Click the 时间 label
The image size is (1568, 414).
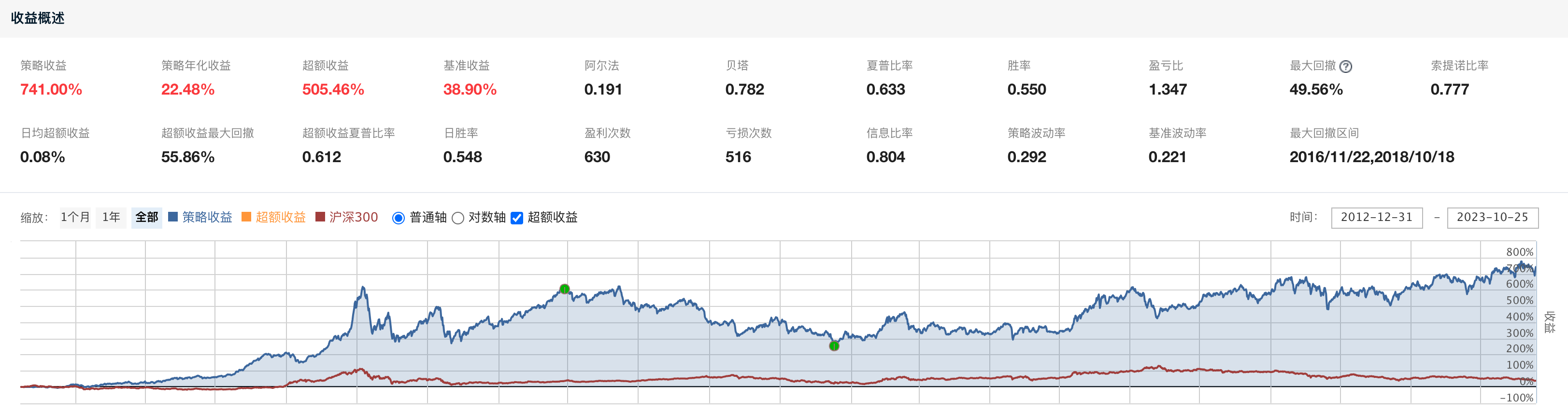(x=1304, y=217)
